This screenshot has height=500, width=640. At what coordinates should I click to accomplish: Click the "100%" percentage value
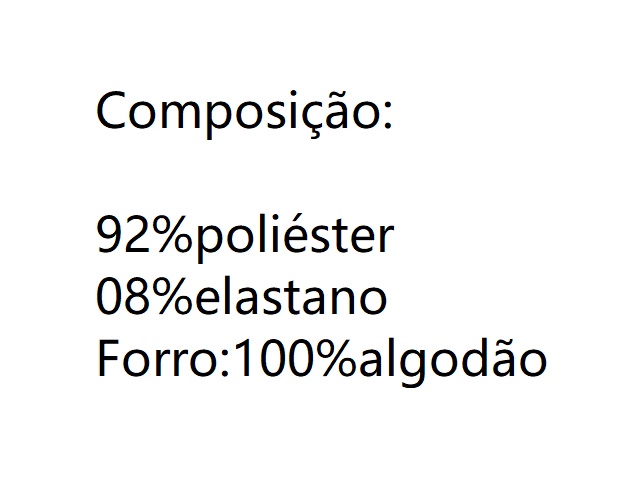(285, 359)
